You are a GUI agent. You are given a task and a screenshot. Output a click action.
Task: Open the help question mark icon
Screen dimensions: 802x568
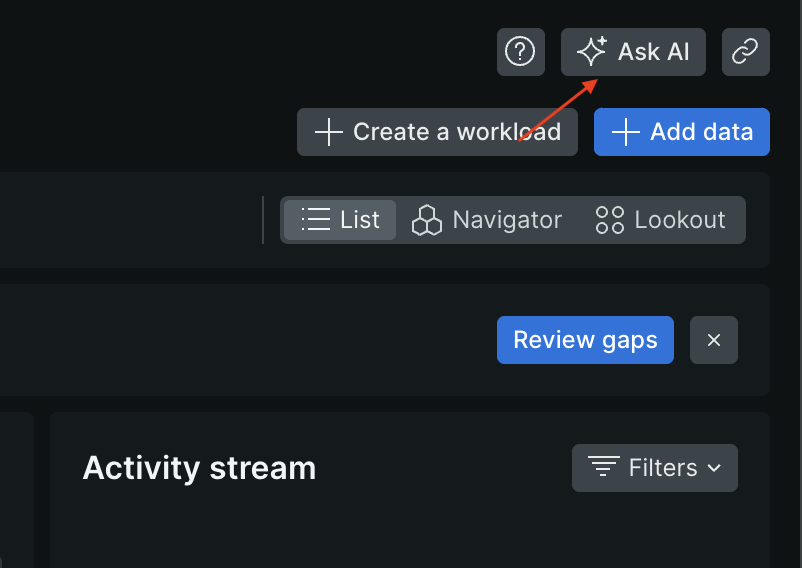coord(520,51)
